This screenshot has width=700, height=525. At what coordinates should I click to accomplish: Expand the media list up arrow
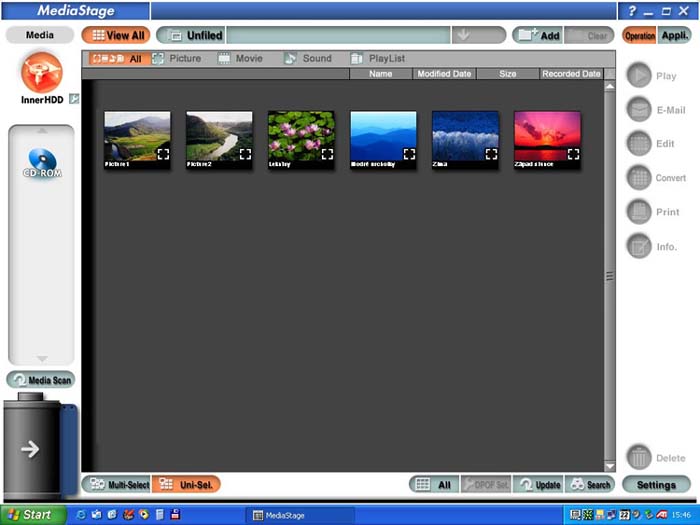point(42,131)
